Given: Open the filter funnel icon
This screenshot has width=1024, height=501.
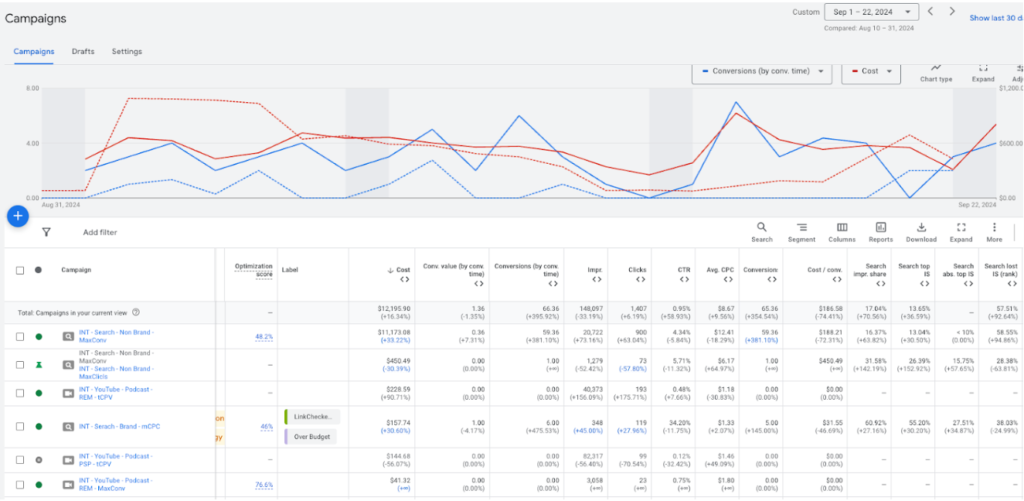Looking at the screenshot, I should (x=46, y=232).
